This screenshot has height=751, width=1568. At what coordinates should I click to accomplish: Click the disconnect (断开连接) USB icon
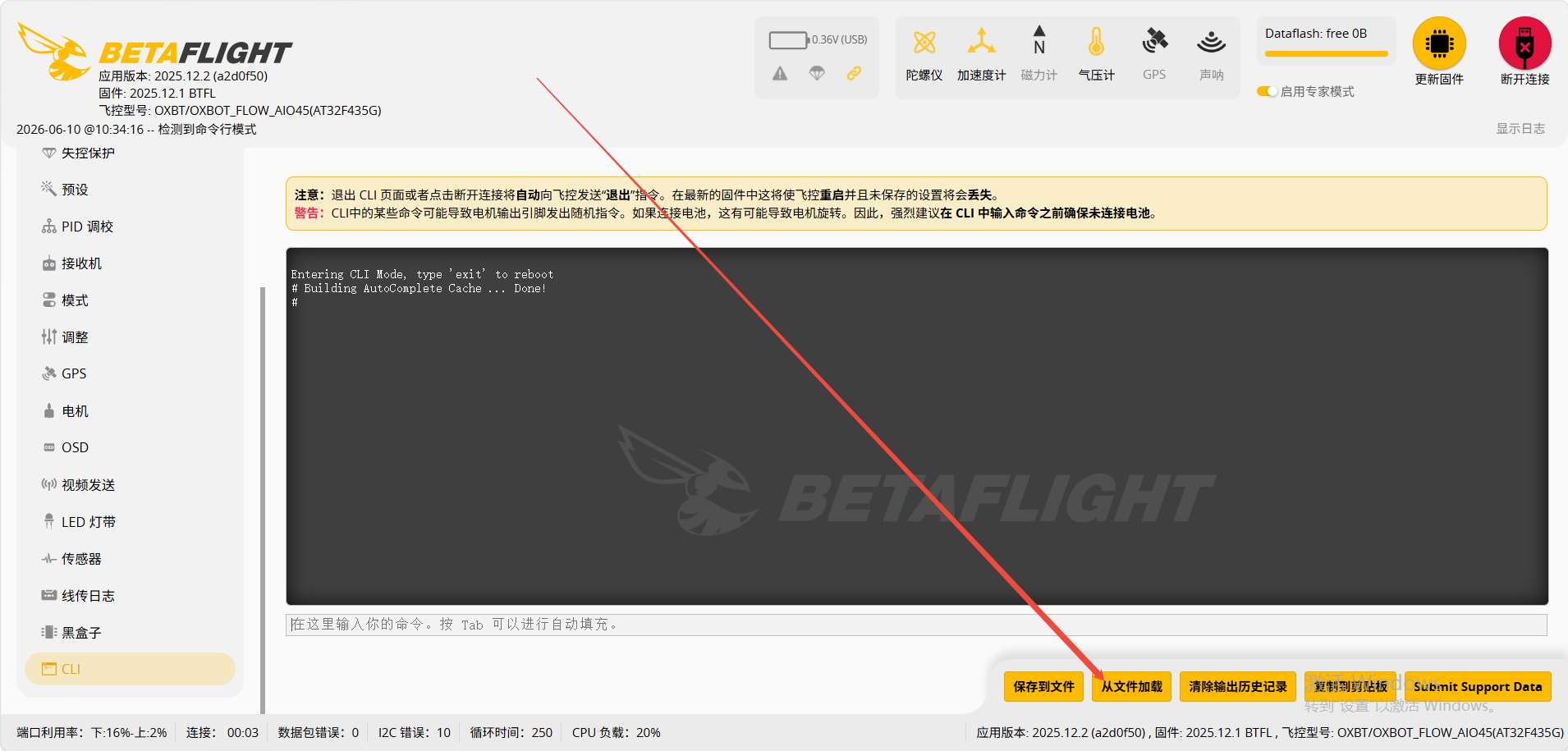[1525, 44]
